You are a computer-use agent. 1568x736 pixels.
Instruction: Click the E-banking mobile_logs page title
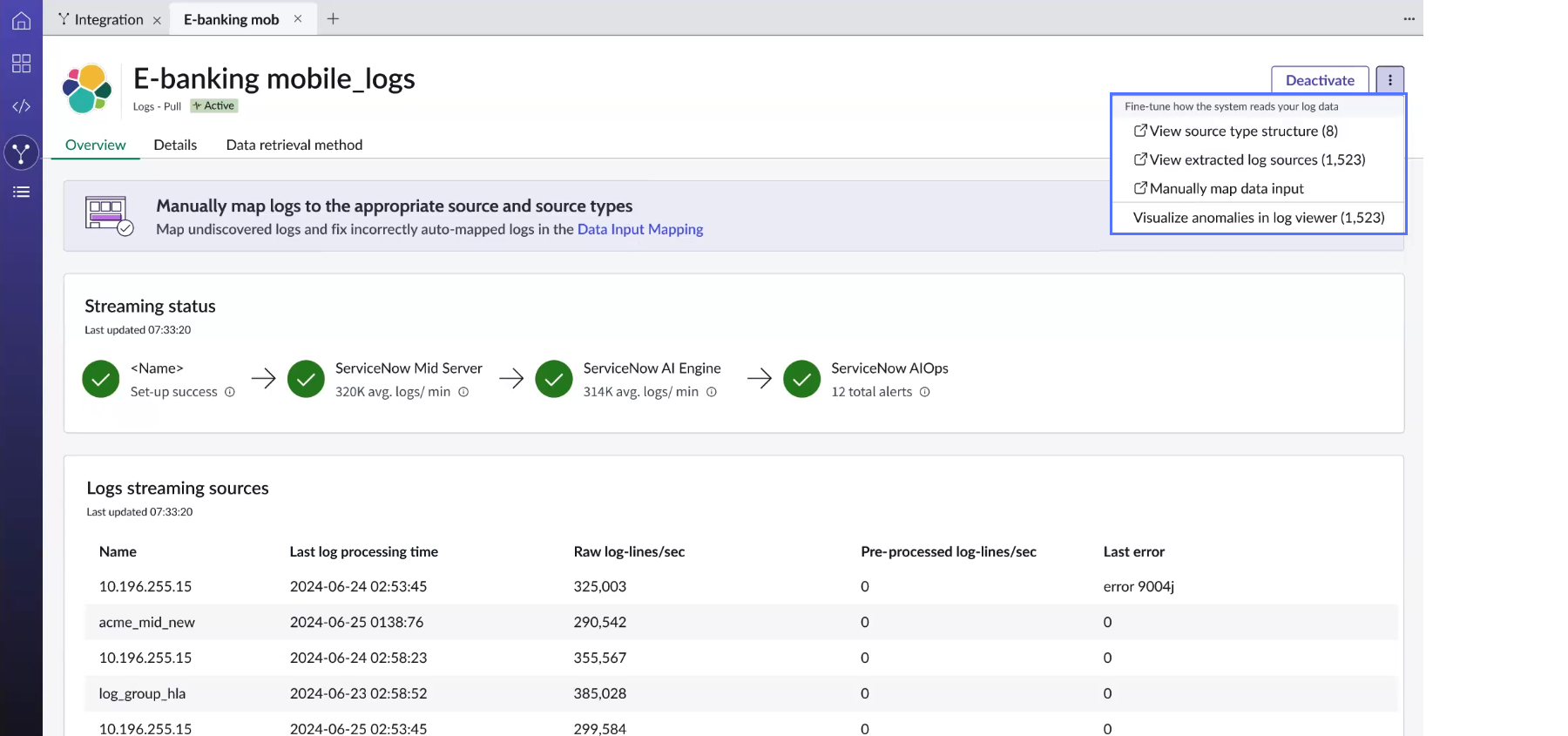pyautogui.click(x=274, y=78)
